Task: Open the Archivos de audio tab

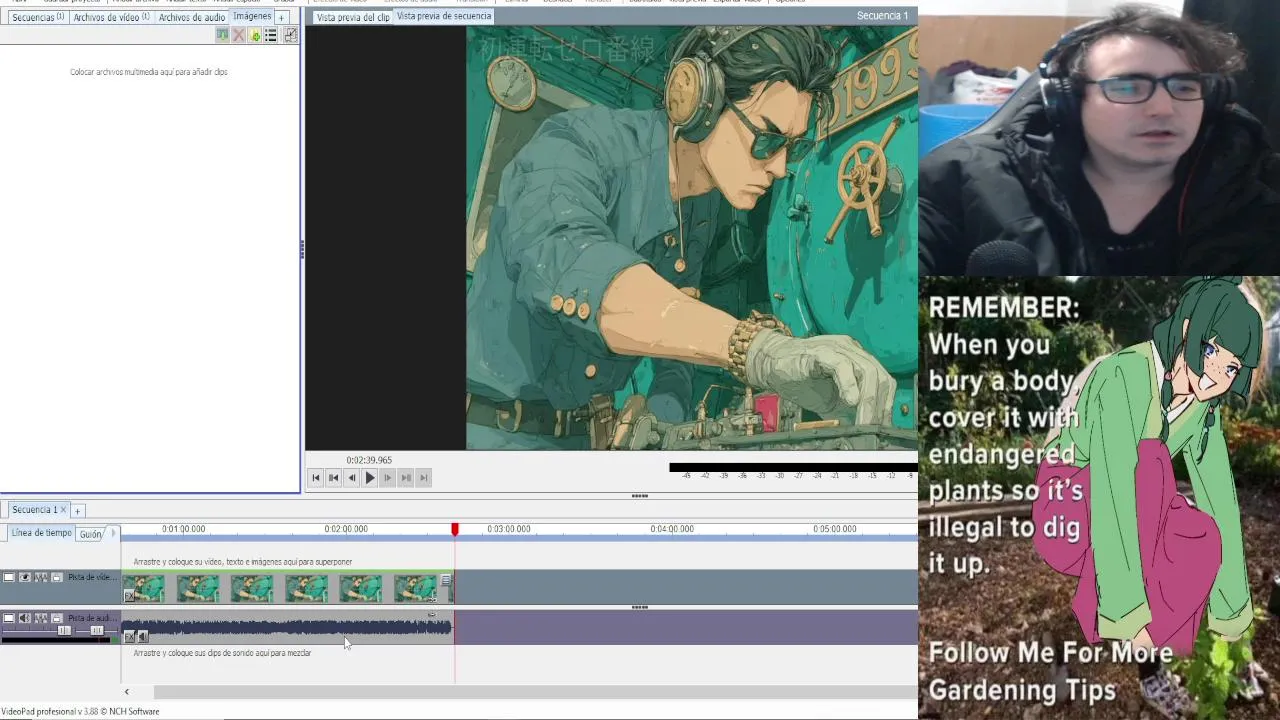Action: coord(191,17)
